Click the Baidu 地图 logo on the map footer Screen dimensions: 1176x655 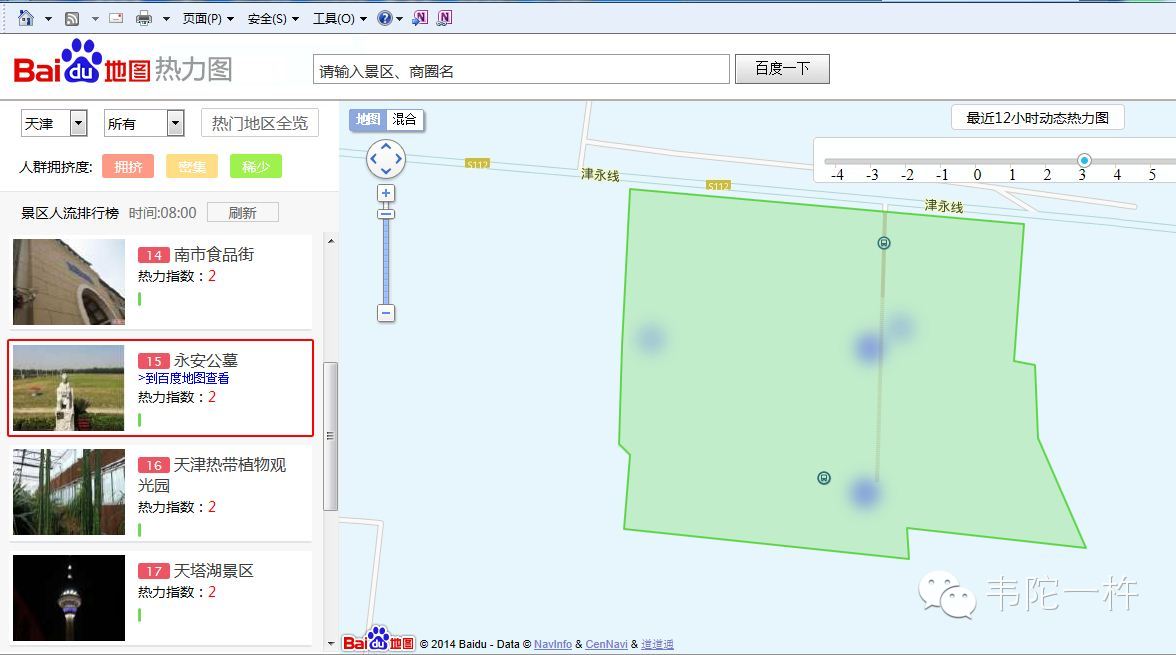coord(379,640)
